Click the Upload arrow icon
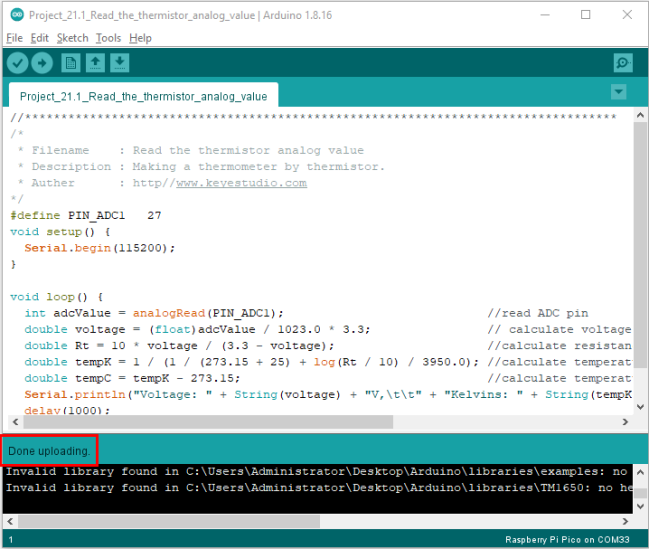 click(42, 63)
